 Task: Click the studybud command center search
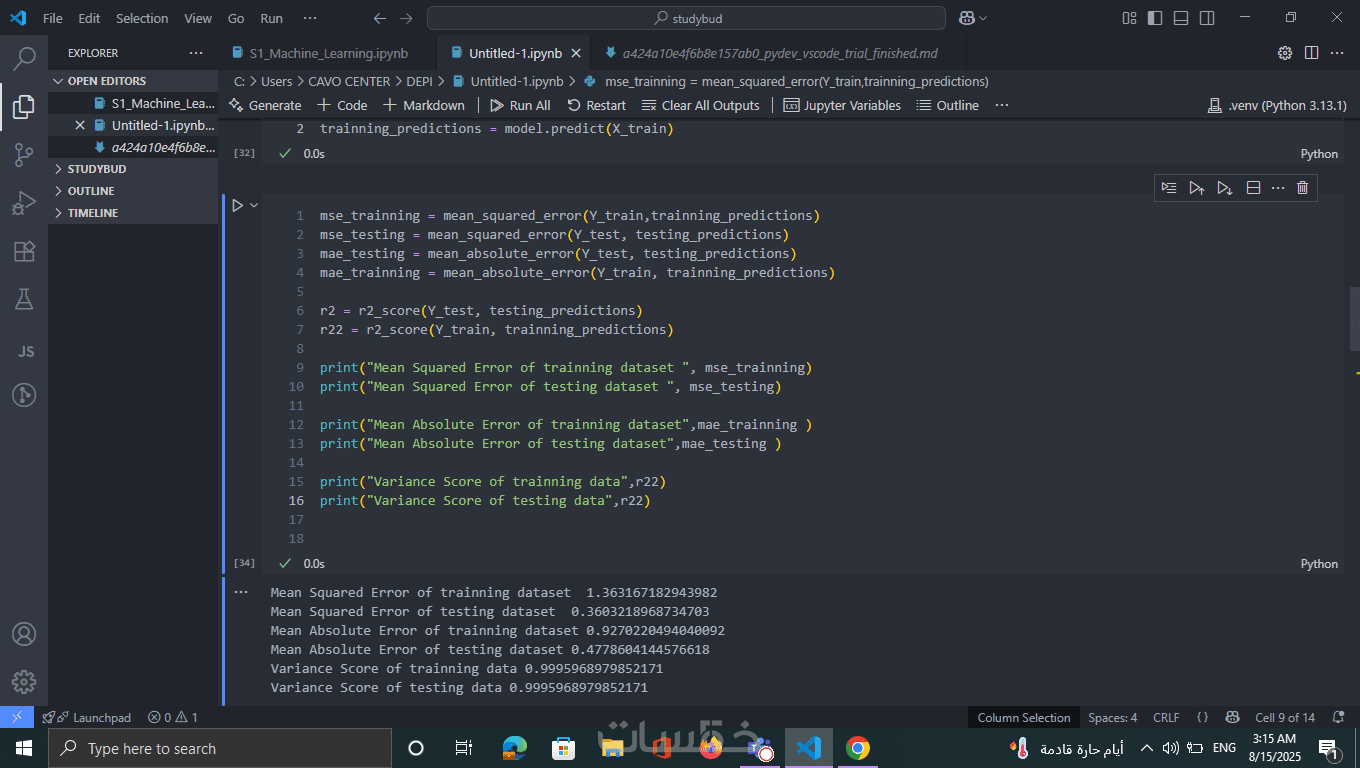click(x=686, y=18)
